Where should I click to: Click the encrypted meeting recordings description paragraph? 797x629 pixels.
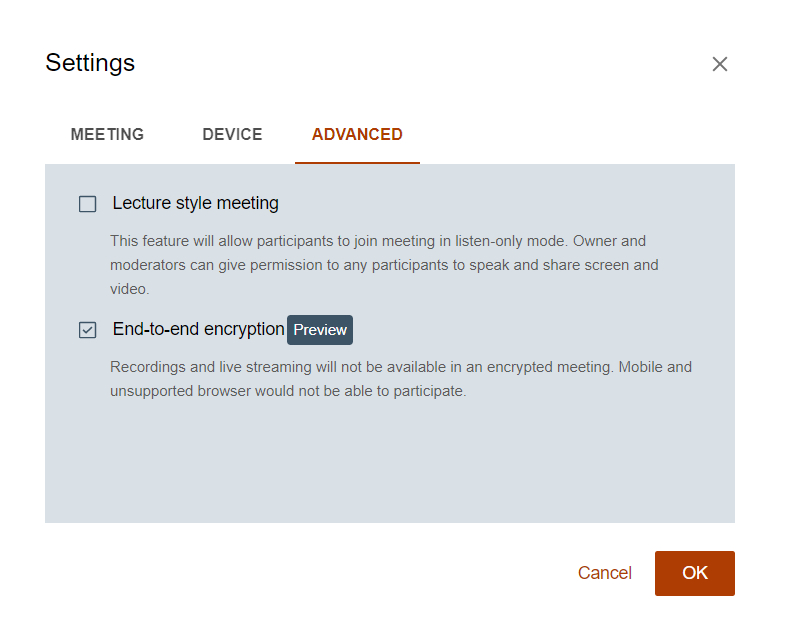pyautogui.click(x=400, y=379)
